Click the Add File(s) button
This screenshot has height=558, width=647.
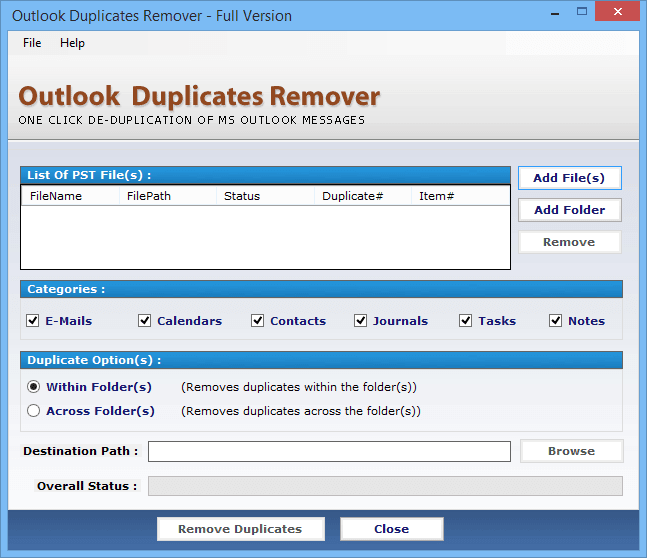(569, 178)
